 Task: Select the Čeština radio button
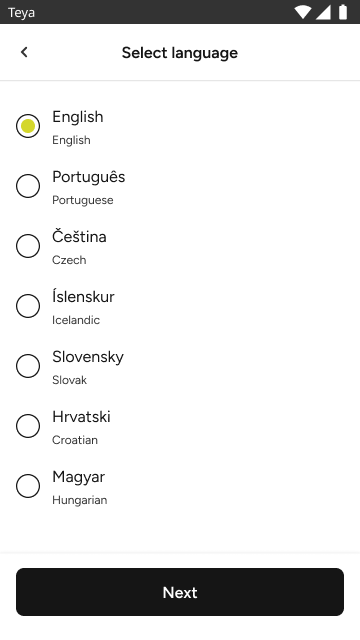pos(28,246)
